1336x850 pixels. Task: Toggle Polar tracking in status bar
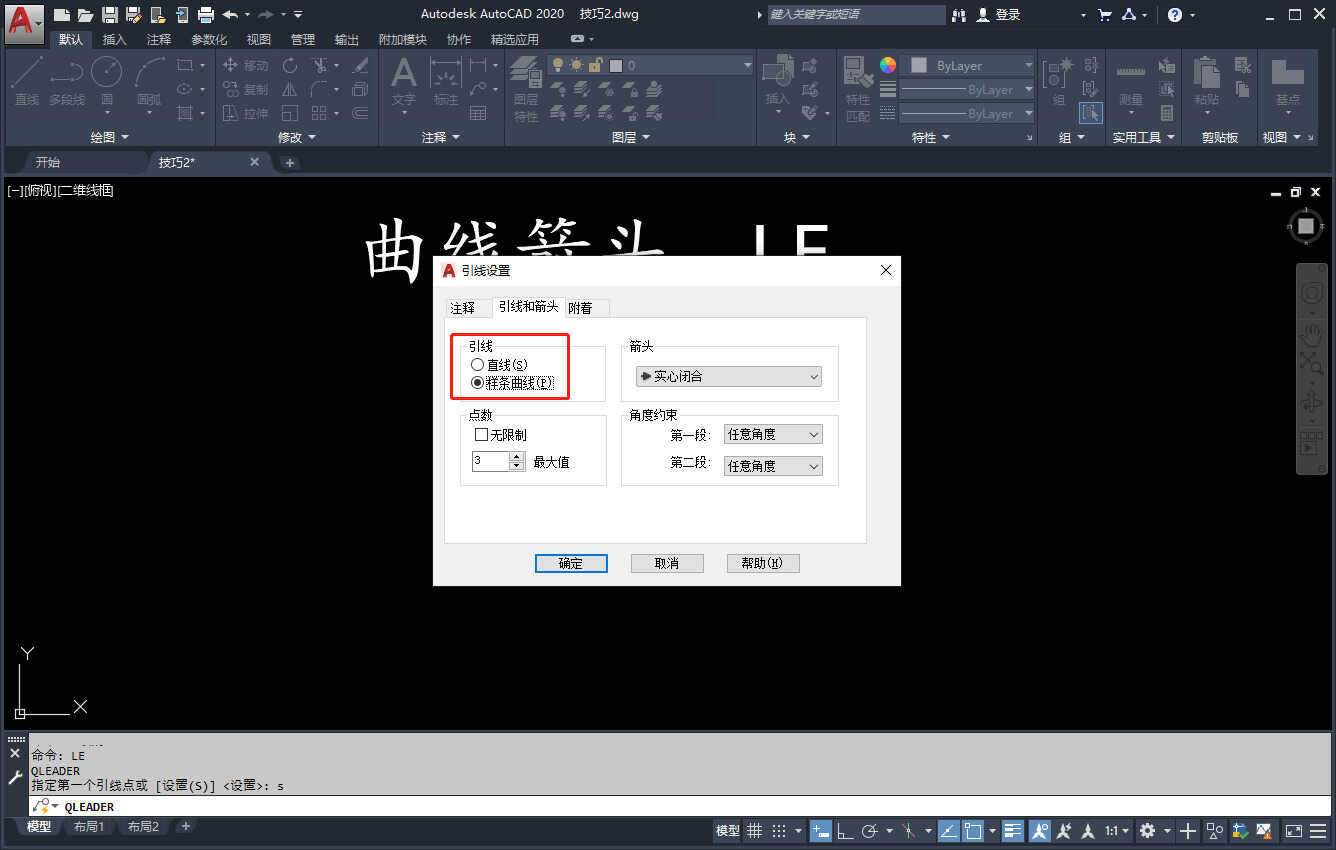click(869, 830)
